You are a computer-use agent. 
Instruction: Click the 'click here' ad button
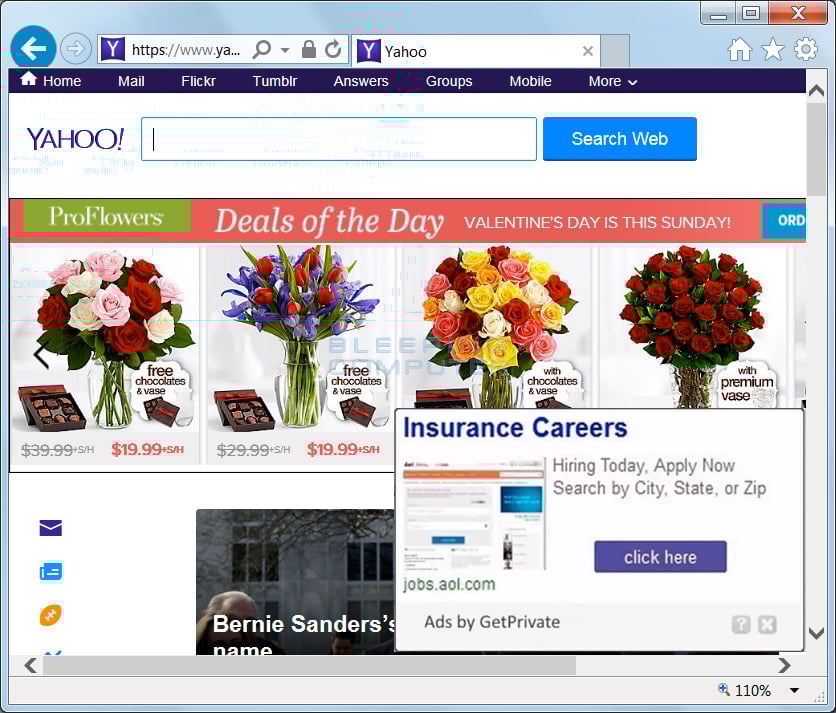coord(660,557)
